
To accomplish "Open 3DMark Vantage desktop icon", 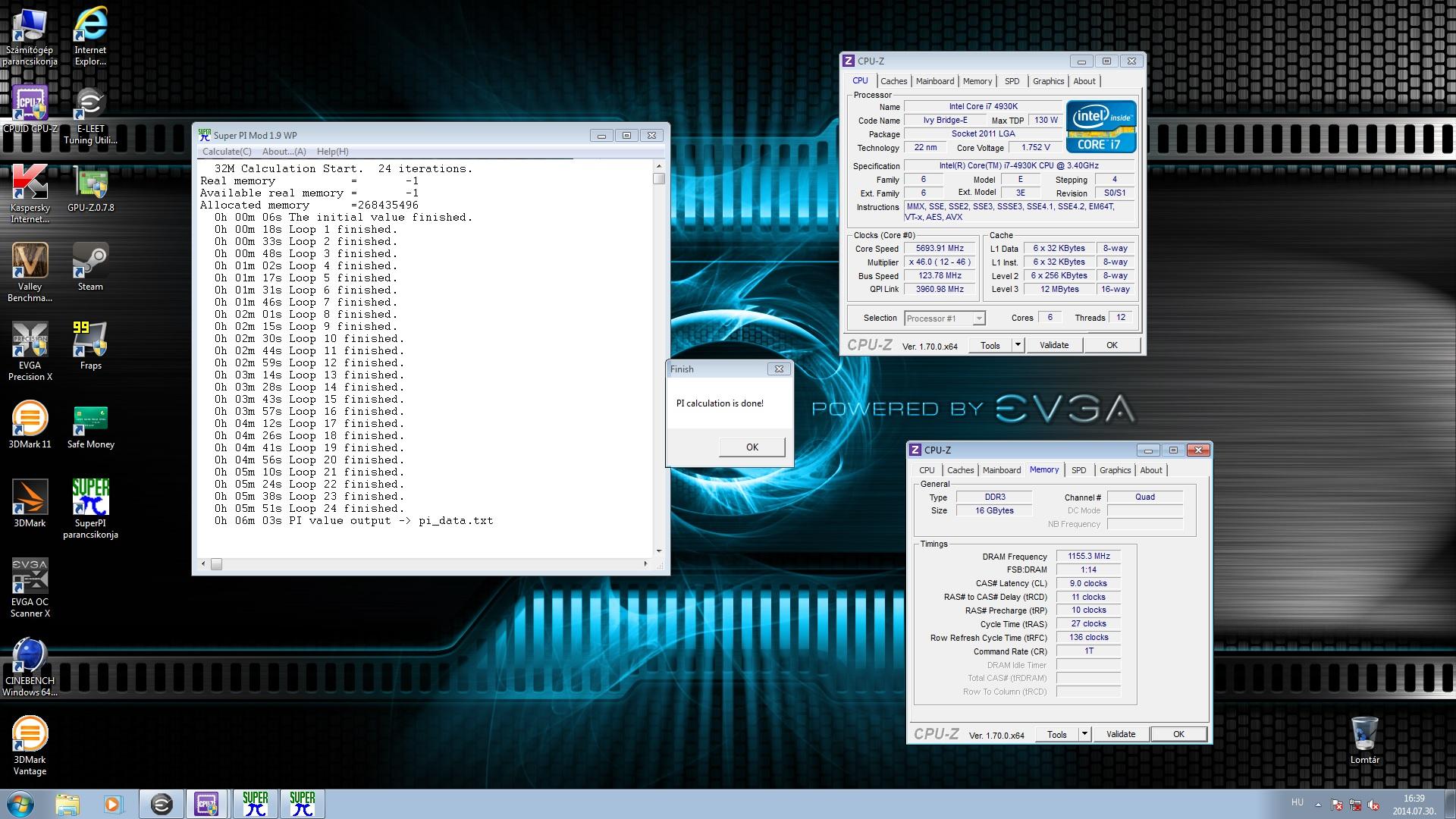I will tap(30, 746).
